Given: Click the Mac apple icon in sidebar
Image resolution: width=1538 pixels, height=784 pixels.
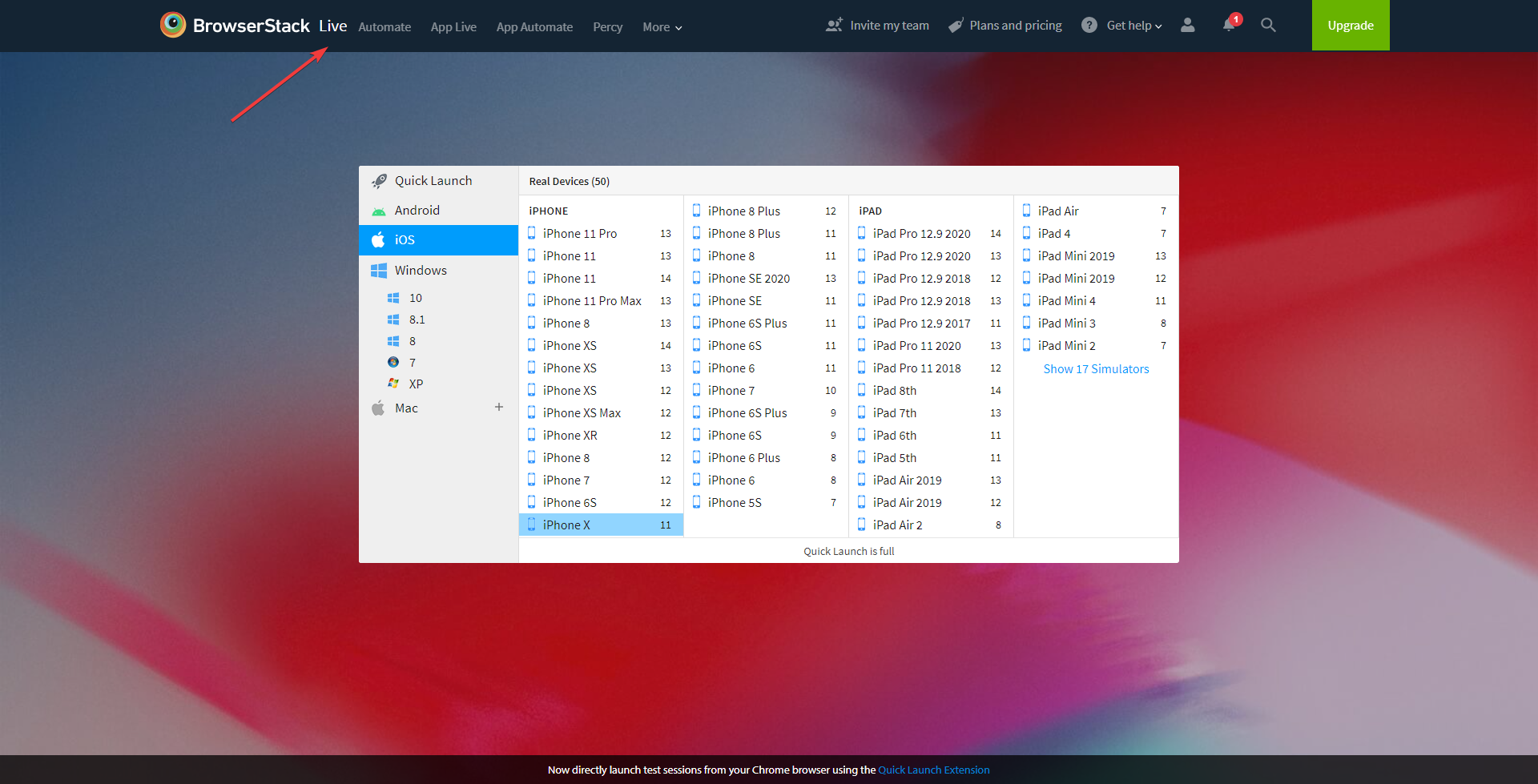Looking at the screenshot, I should (378, 408).
